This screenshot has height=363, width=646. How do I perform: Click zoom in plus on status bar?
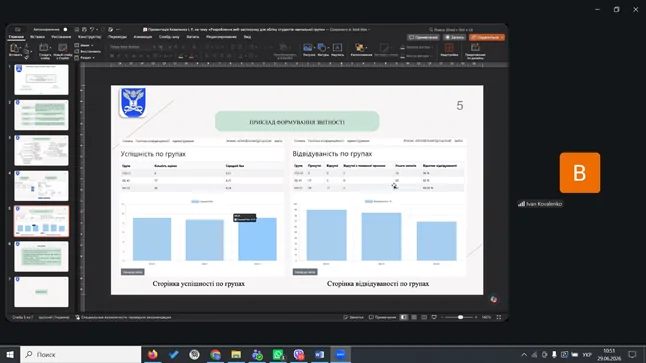click(476, 317)
